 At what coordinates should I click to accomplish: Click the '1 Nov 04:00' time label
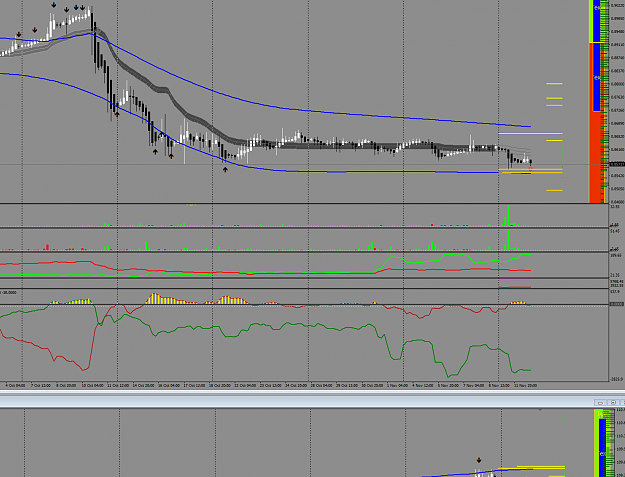[x=397, y=385]
